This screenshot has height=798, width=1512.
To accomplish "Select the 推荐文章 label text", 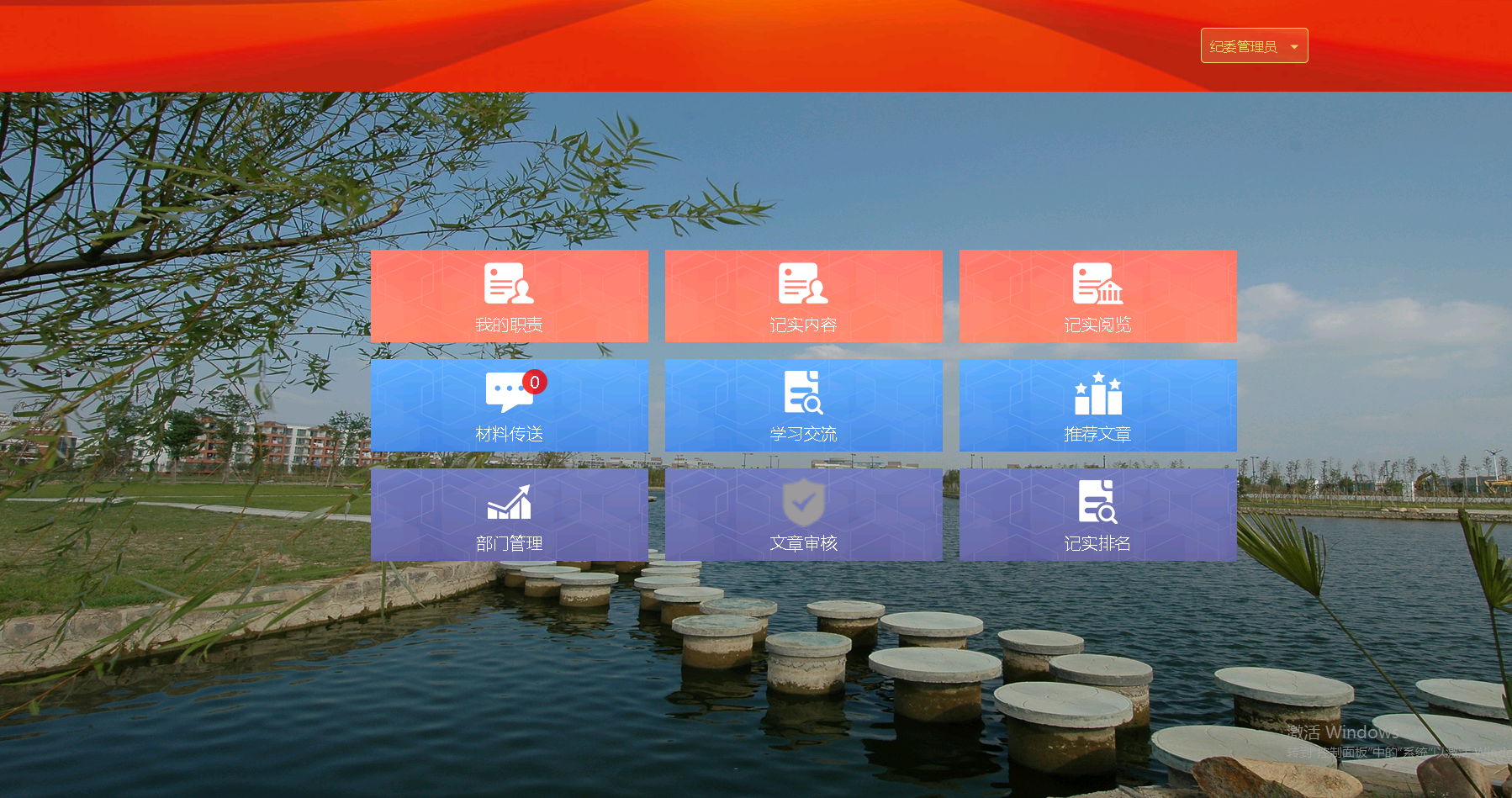I will (1097, 435).
